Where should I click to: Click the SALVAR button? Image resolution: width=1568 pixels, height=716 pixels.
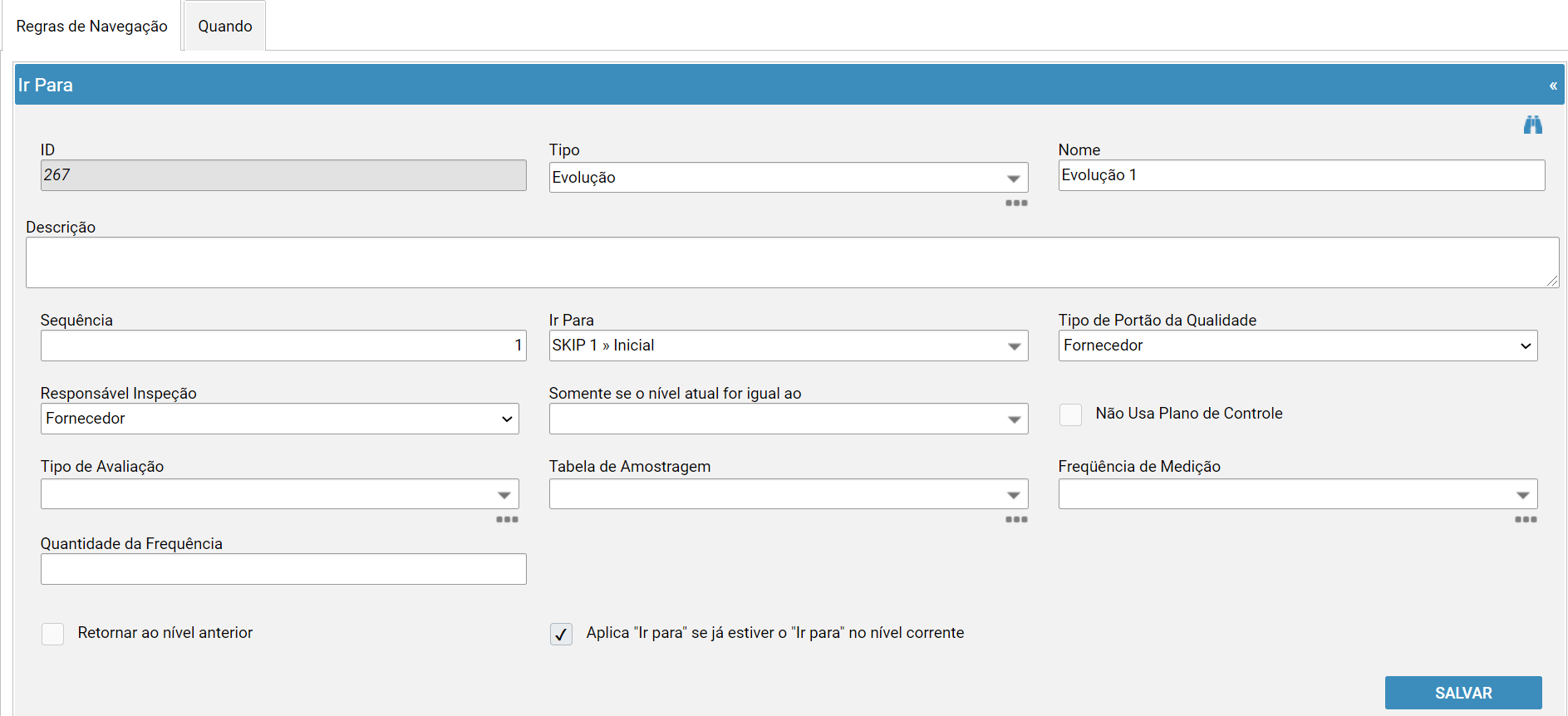(1462, 693)
